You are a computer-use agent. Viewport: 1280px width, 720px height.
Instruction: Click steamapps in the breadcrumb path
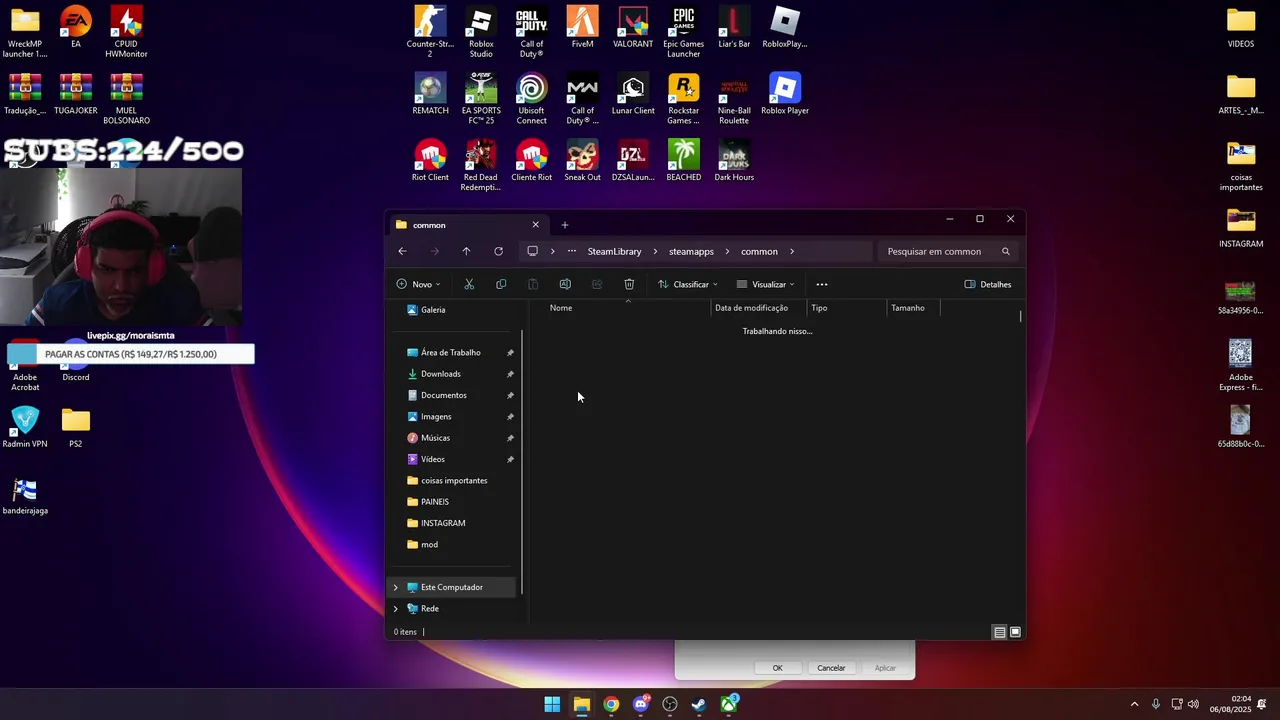(x=691, y=251)
